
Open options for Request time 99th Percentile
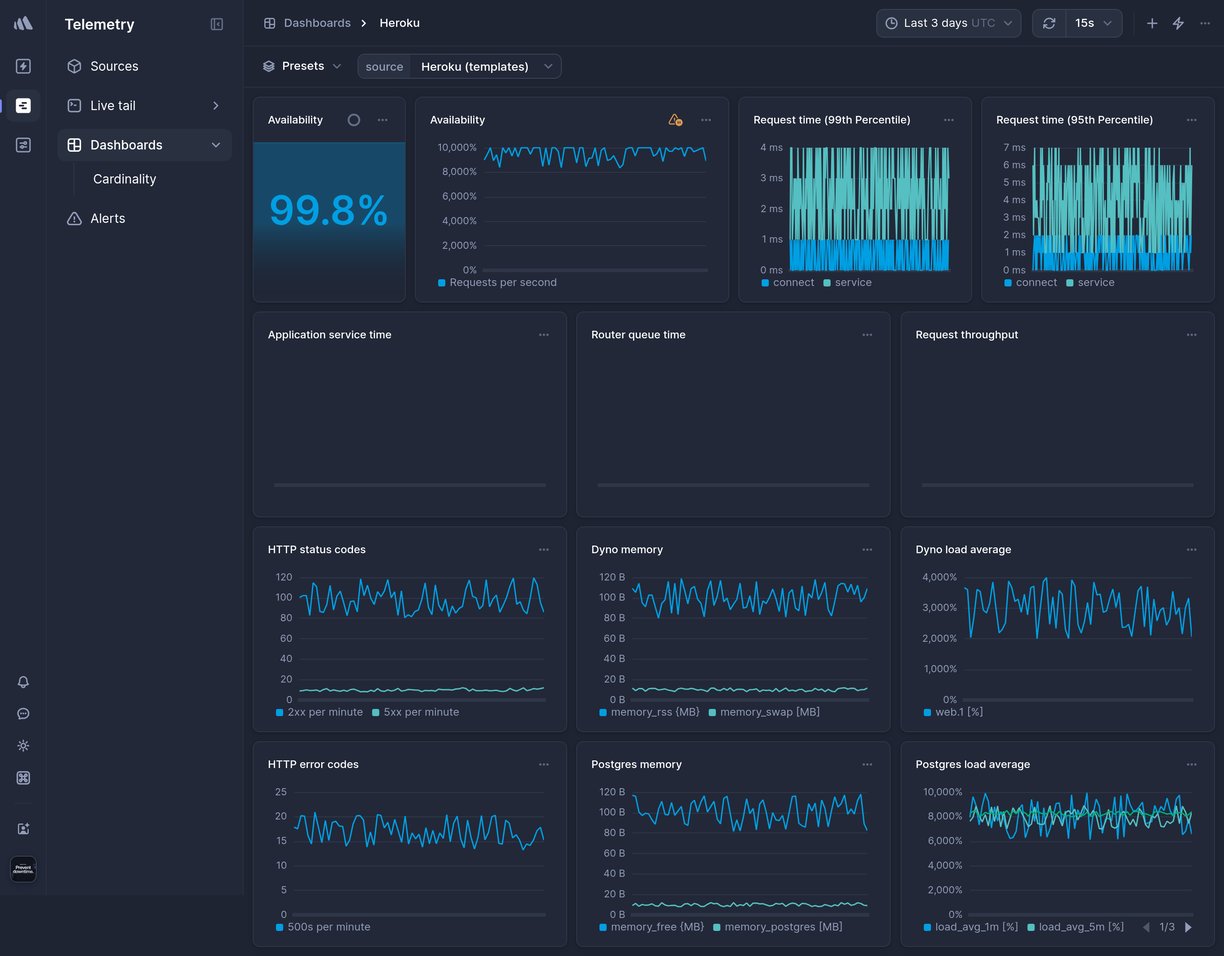click(949, 120)
